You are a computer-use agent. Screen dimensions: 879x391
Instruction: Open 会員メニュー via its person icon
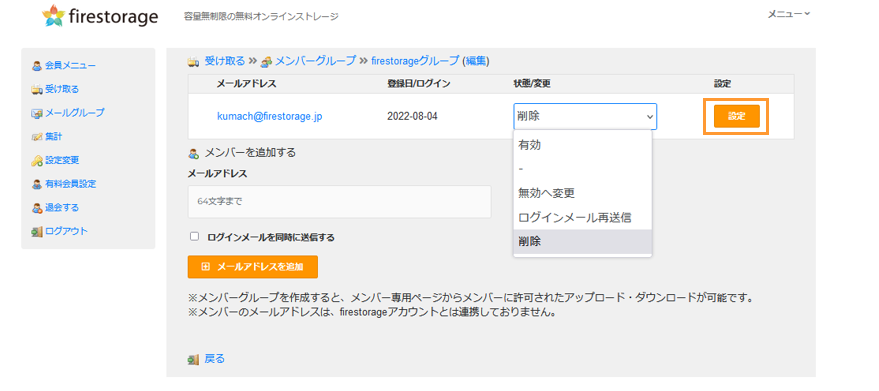click(37, 66)
